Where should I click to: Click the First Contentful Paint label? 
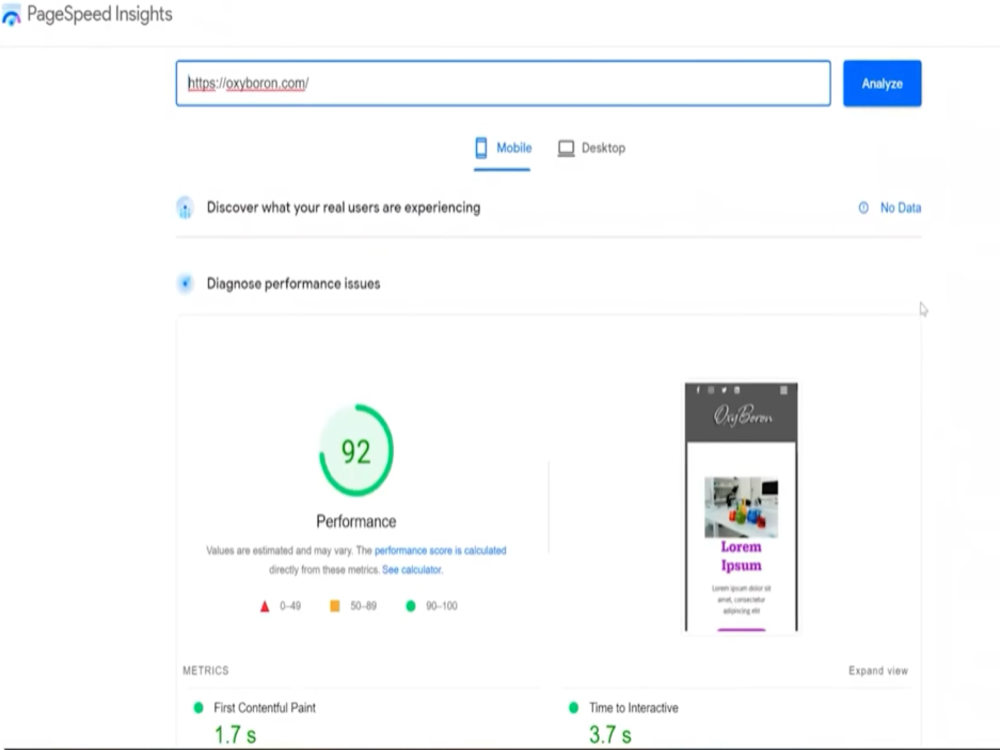265,708
